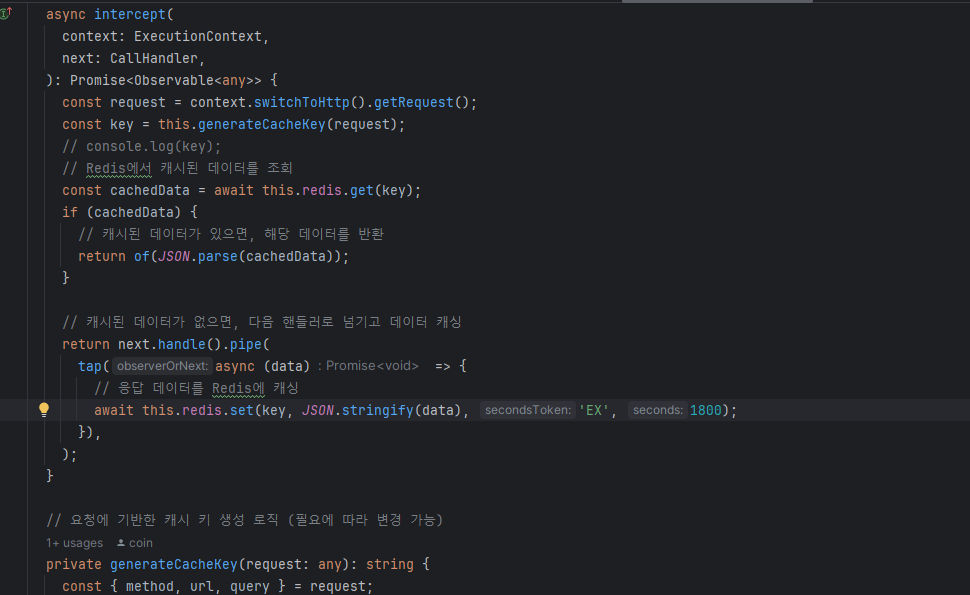This screenshot has width=970, height=595.
Task: Click the "stringify" method call
Action: click(x=377, y=410)
